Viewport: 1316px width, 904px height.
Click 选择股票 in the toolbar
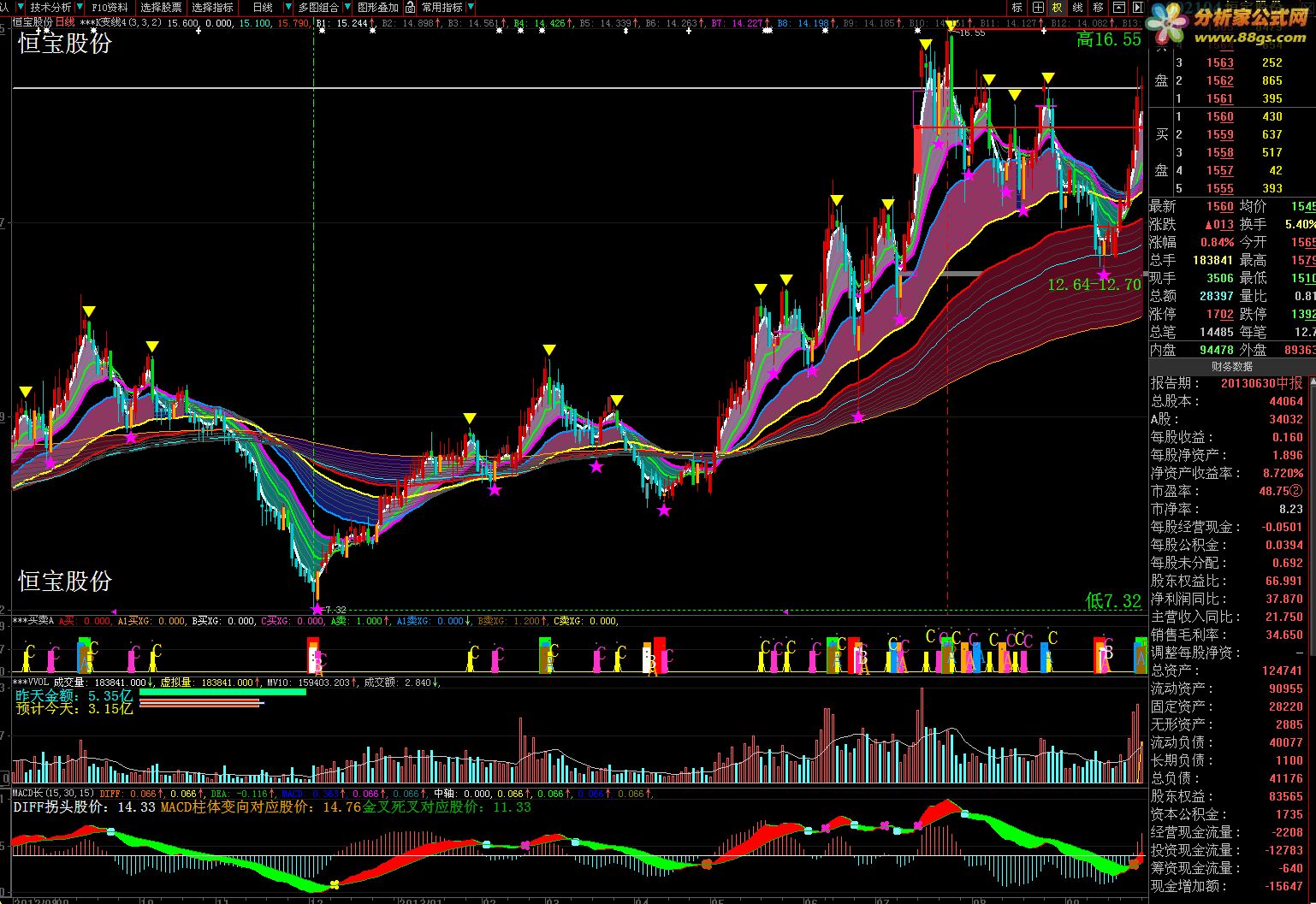coord(162,7)
